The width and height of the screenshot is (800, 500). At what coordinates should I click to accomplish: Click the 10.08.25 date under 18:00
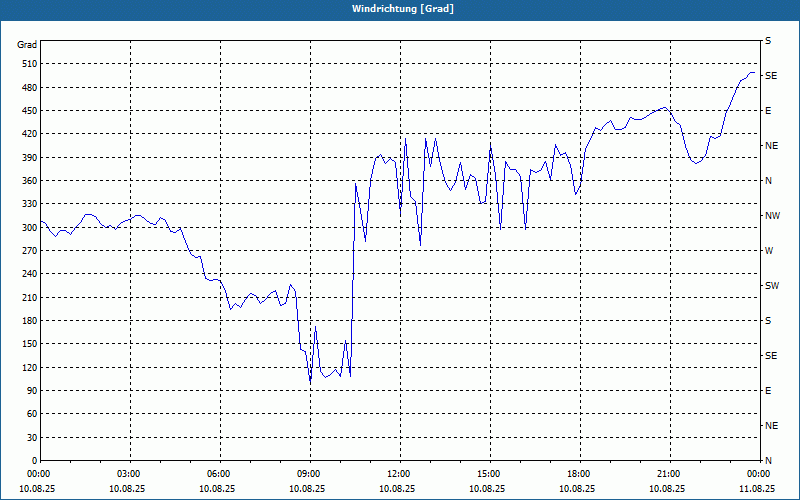click(x=577, y=489)
